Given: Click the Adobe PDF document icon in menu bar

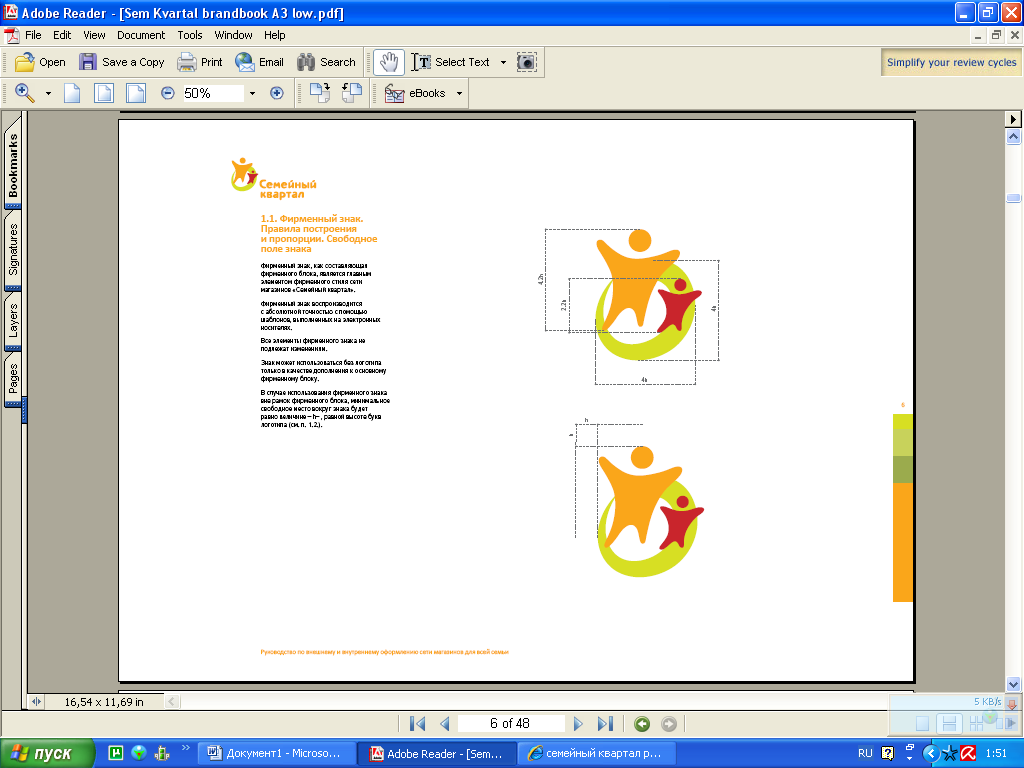Looking at the screenshot, I should click(12, 35).
